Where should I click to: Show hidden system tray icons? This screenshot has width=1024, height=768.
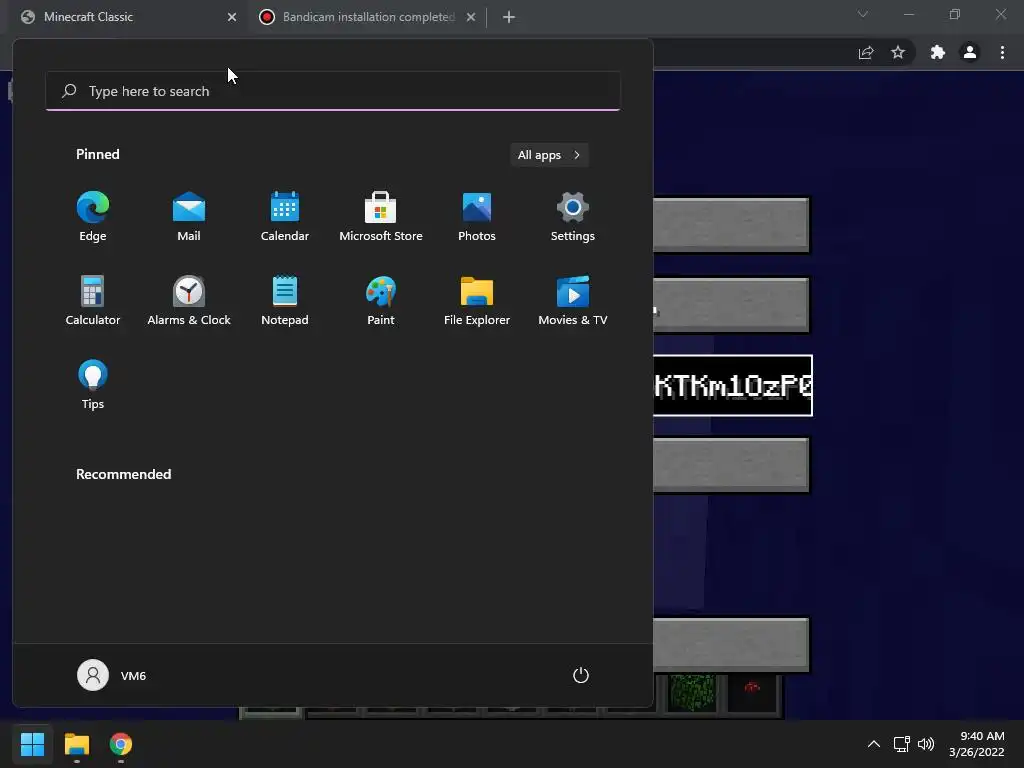pyautogui.click(x=874, y=744)
